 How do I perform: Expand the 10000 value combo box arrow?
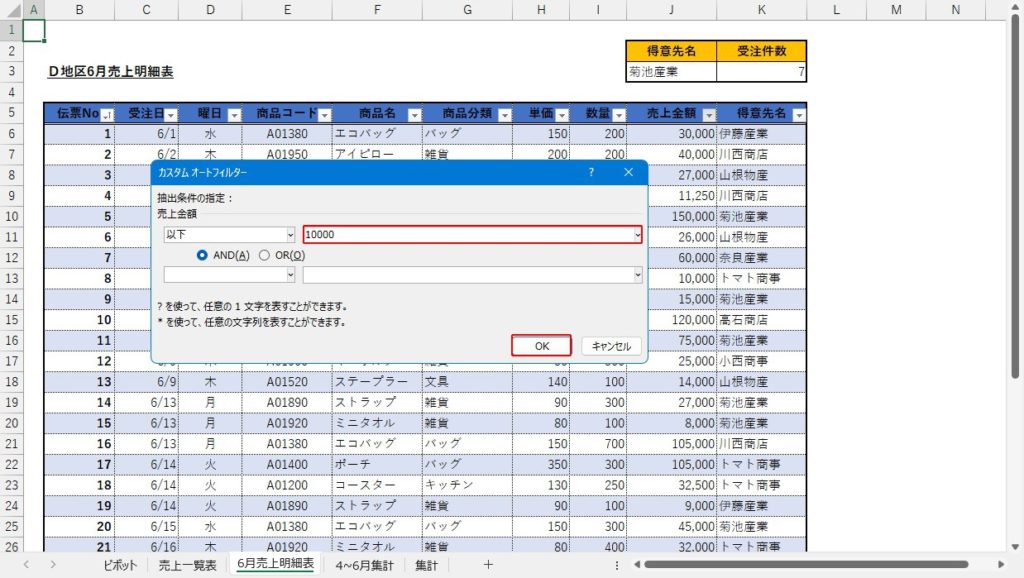pos(637,234)
